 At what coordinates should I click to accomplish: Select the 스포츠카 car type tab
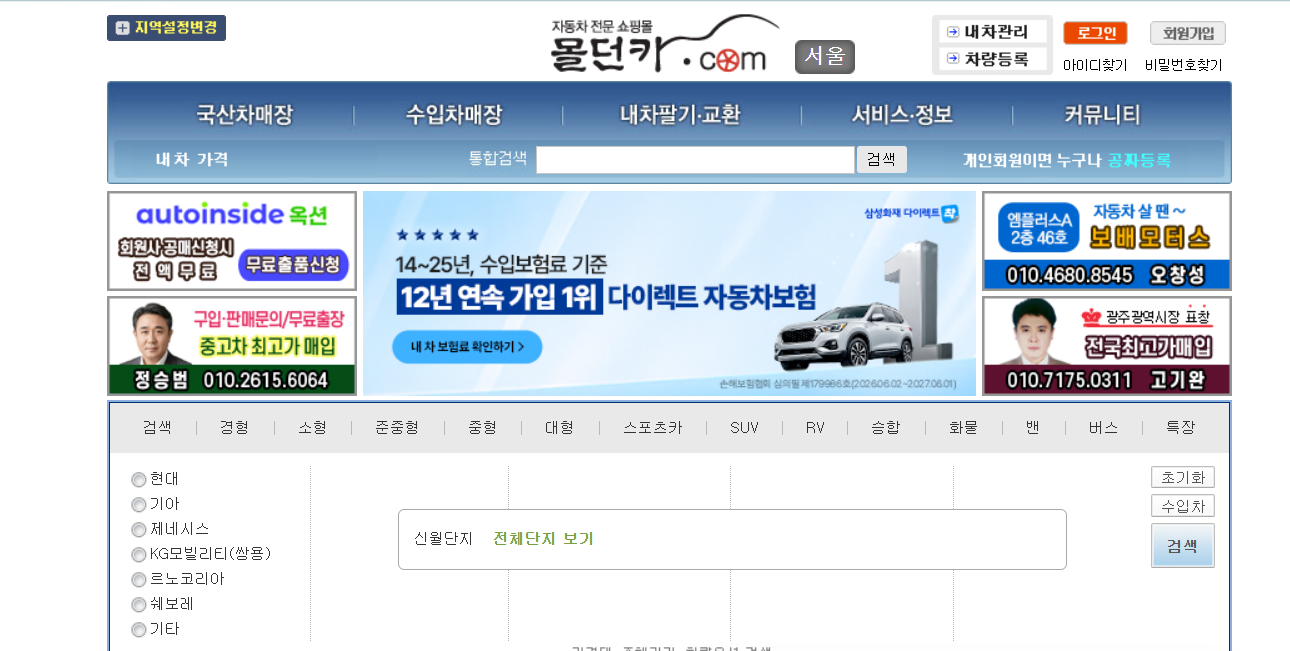[652, 427]
